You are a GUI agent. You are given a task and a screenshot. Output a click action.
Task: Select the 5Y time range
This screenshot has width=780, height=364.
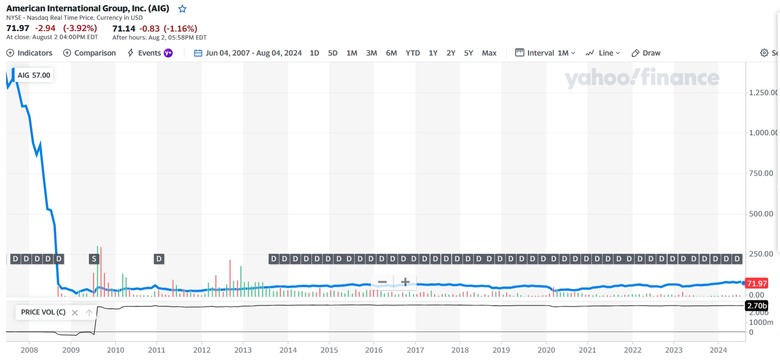point(468,53)
